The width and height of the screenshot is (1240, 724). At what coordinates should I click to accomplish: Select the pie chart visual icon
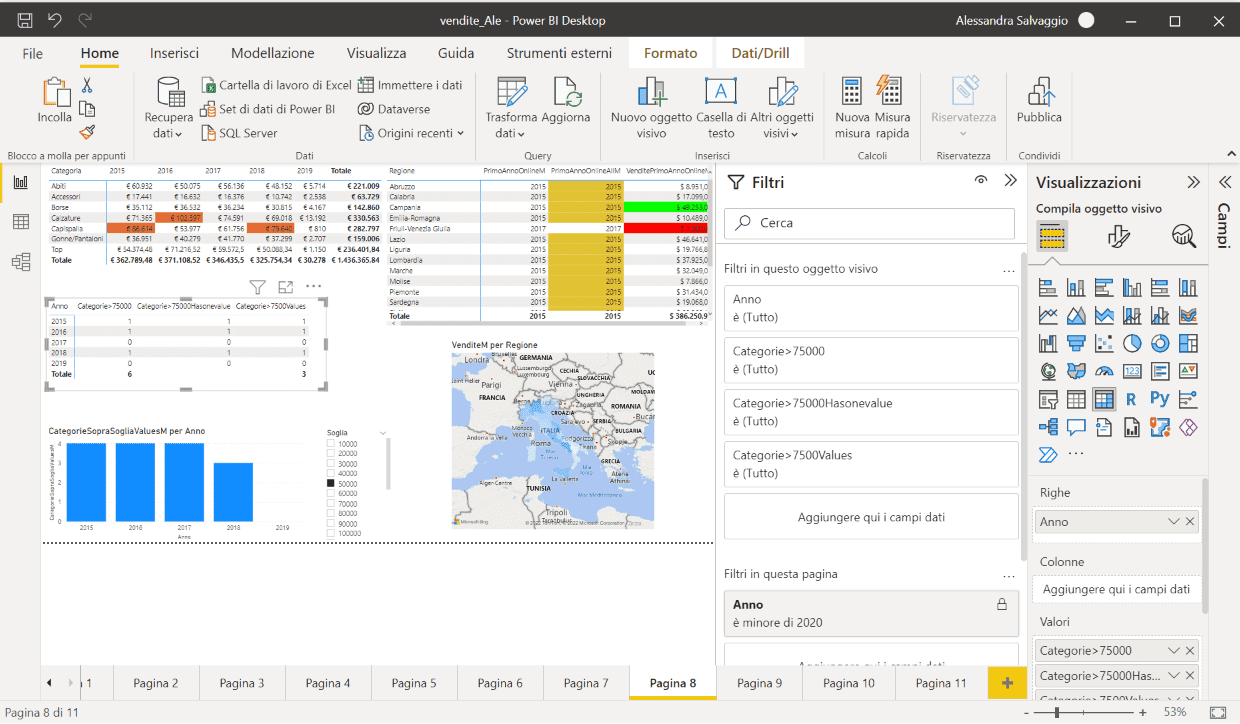click(1132, 342)
